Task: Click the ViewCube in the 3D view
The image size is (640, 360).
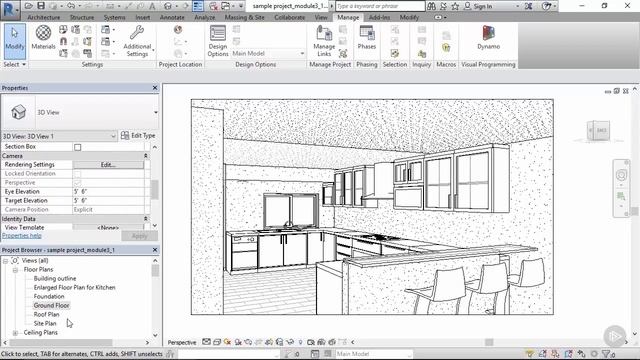Action: (x=598, y=131)
